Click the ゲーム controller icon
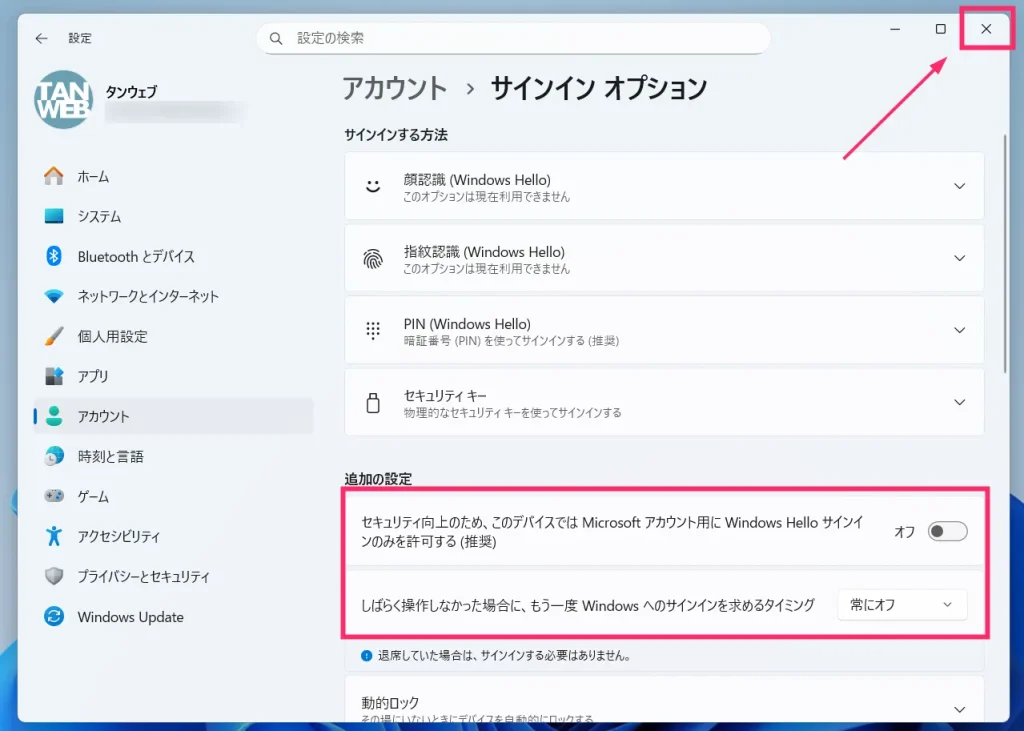Viewport: 1024px width, 731px height. coord(54,496)
